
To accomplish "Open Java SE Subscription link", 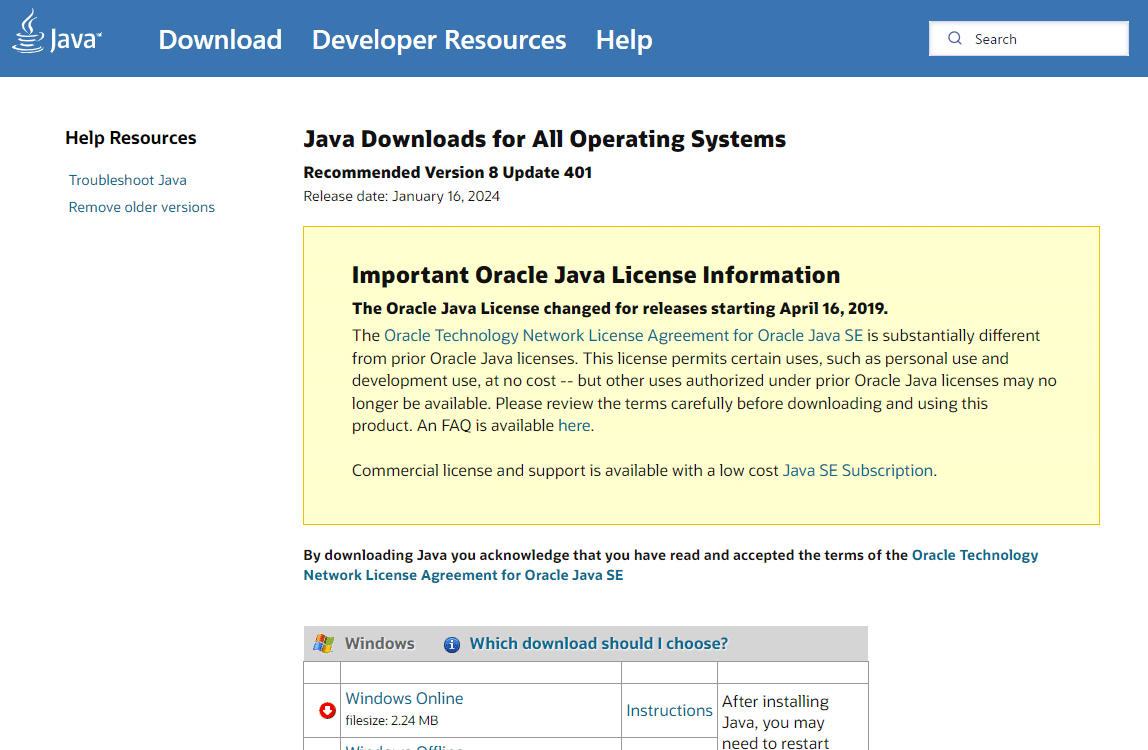I will (x=858, y=470).
